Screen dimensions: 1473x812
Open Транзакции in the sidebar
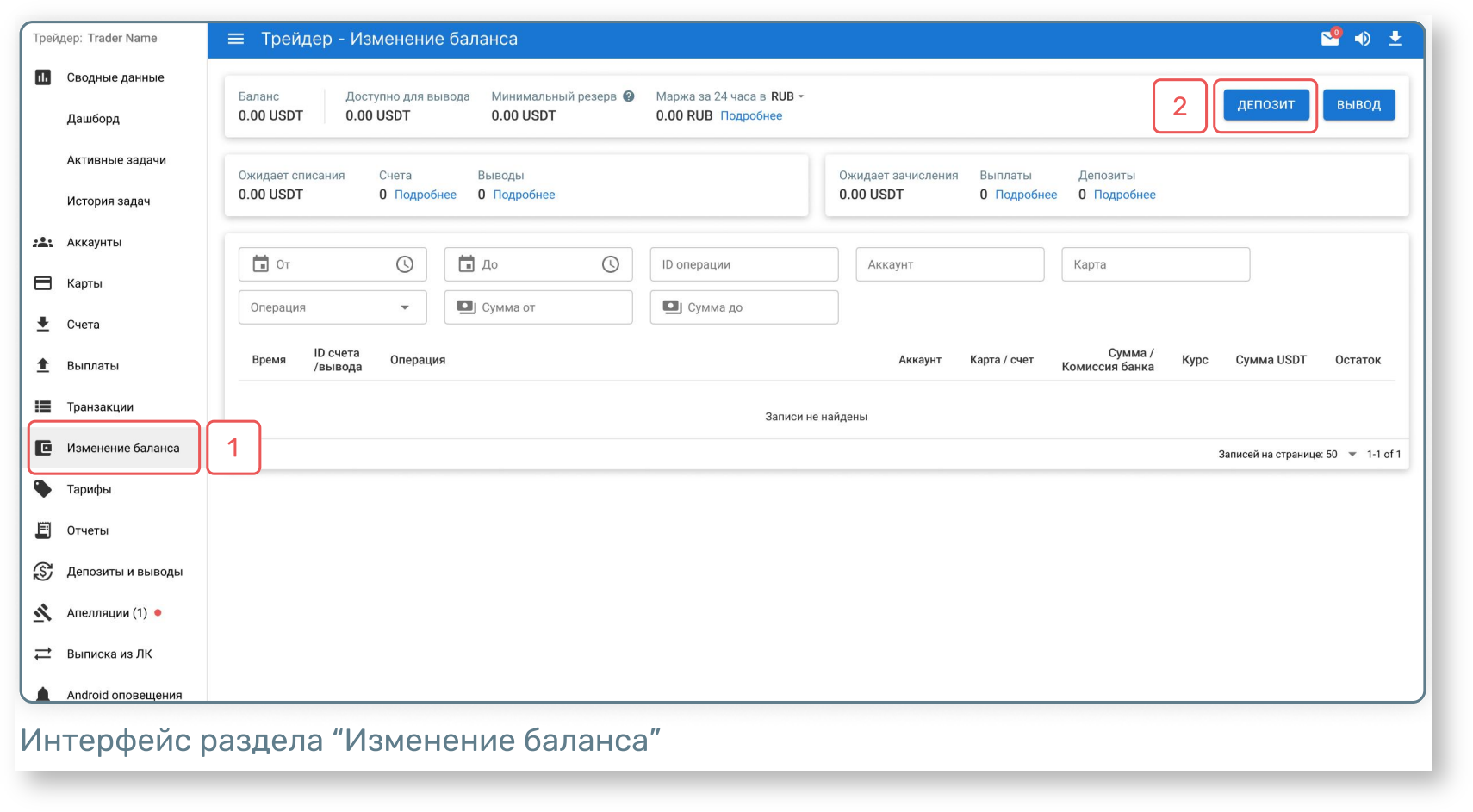(x=100, y=407)
